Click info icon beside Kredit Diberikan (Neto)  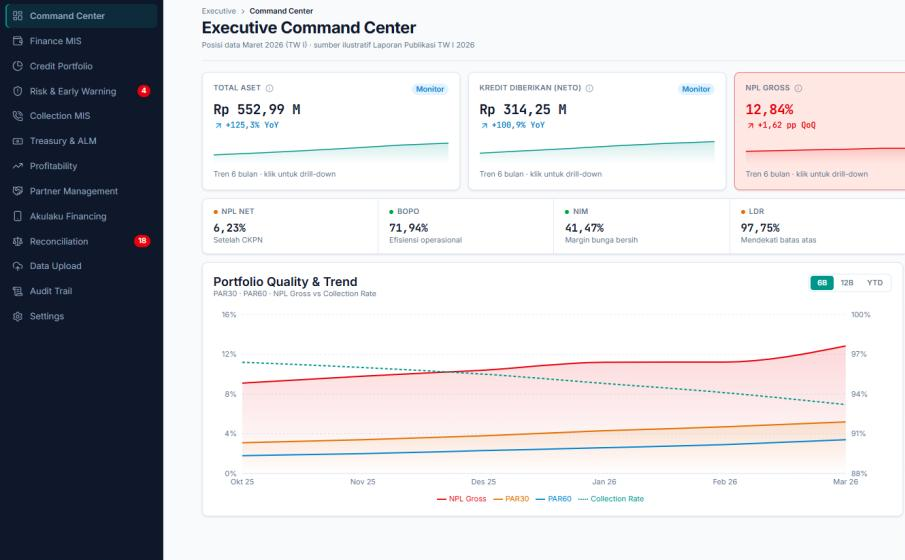589,88
